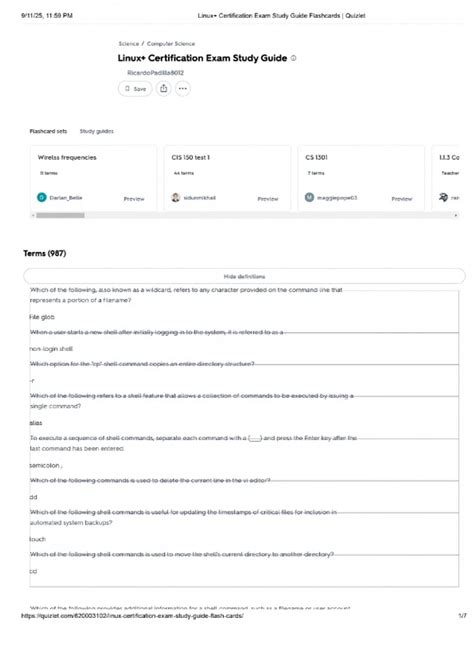Image resolution: width=474 pixels, height=671 pixels.
Task: Switch to the Study guides tab
Action: (x=97, y=131)
